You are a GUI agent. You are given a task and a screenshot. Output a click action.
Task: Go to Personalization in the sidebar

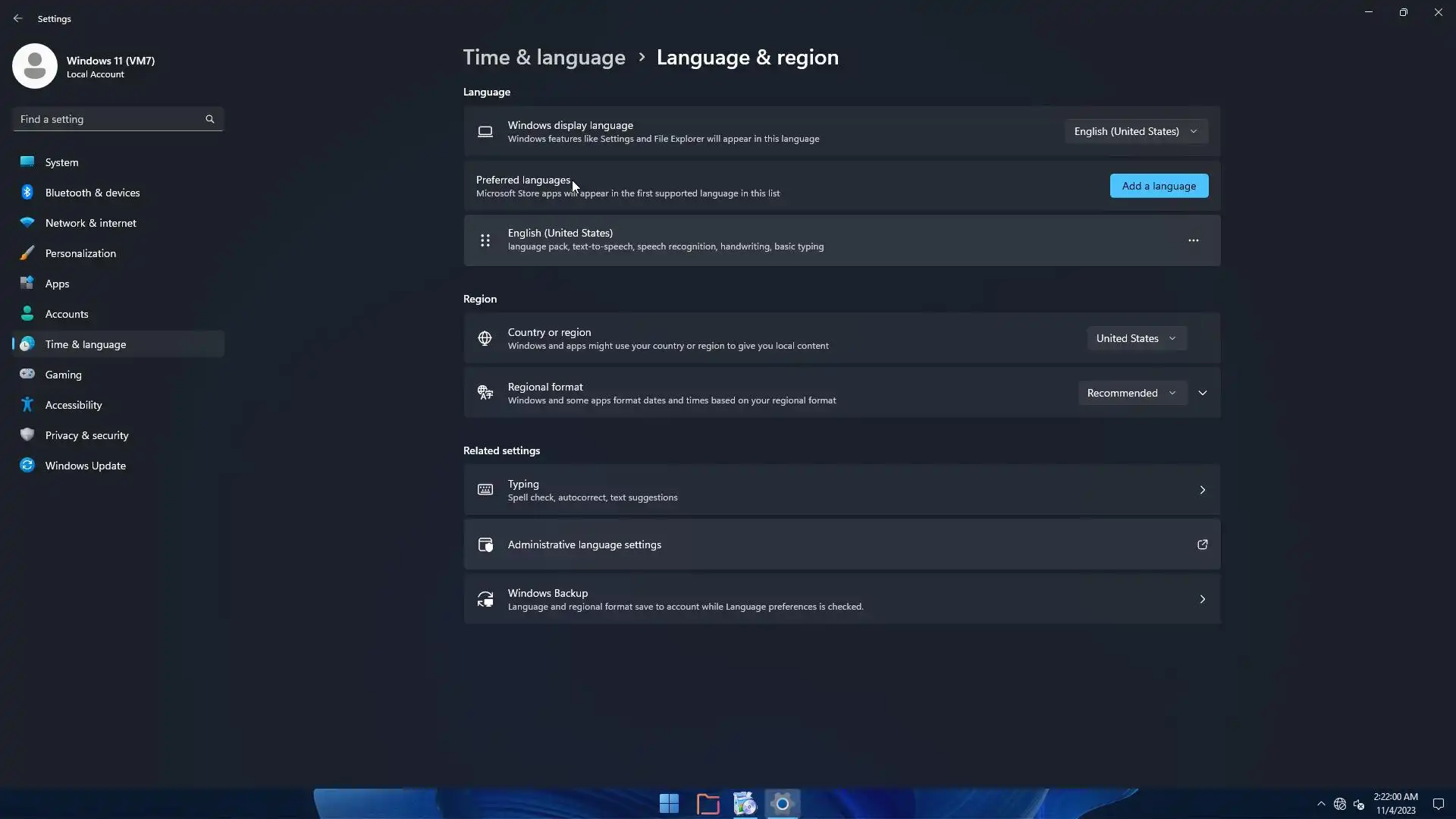coord(80,253)
